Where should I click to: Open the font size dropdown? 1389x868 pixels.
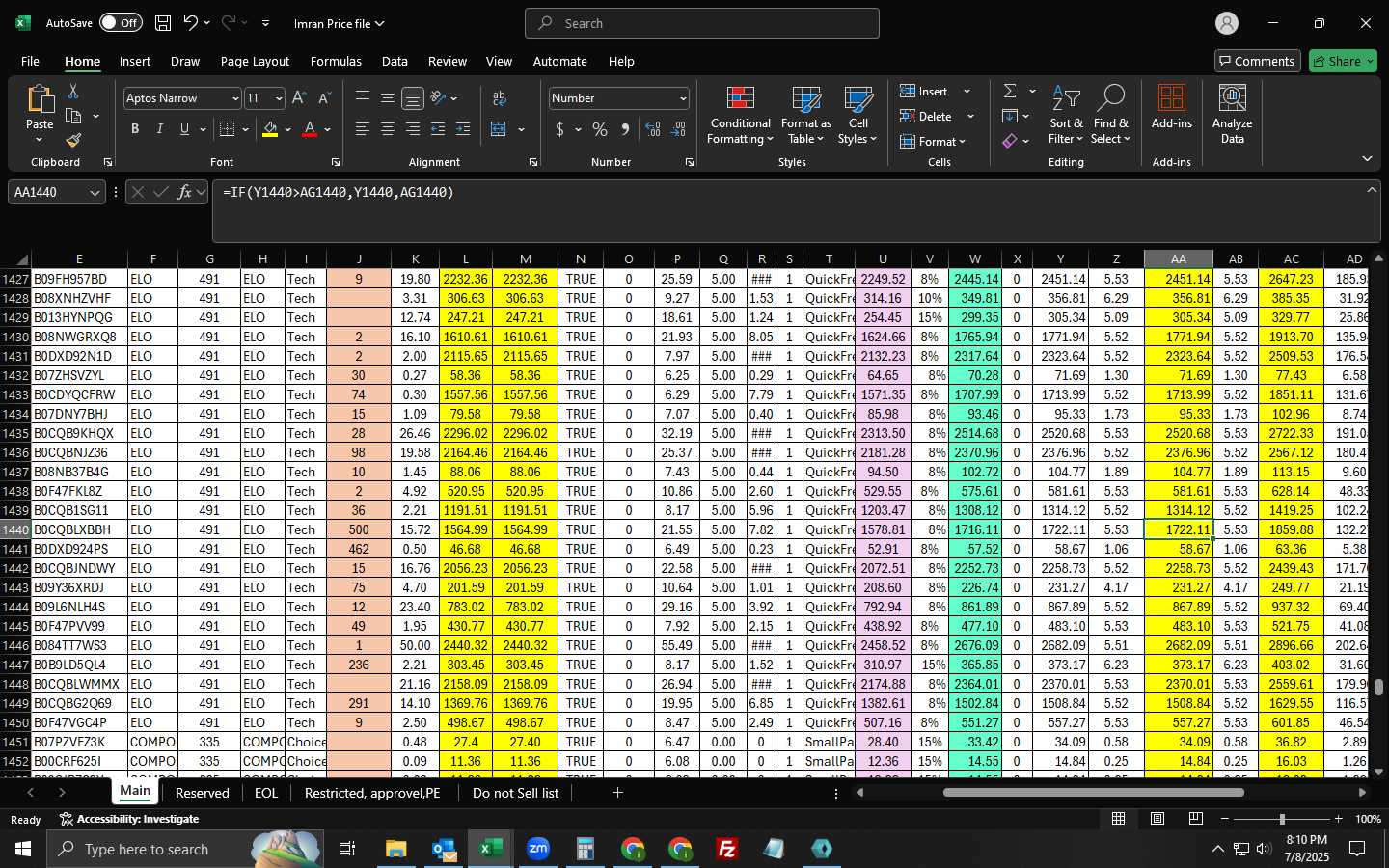tap(279, 98)
